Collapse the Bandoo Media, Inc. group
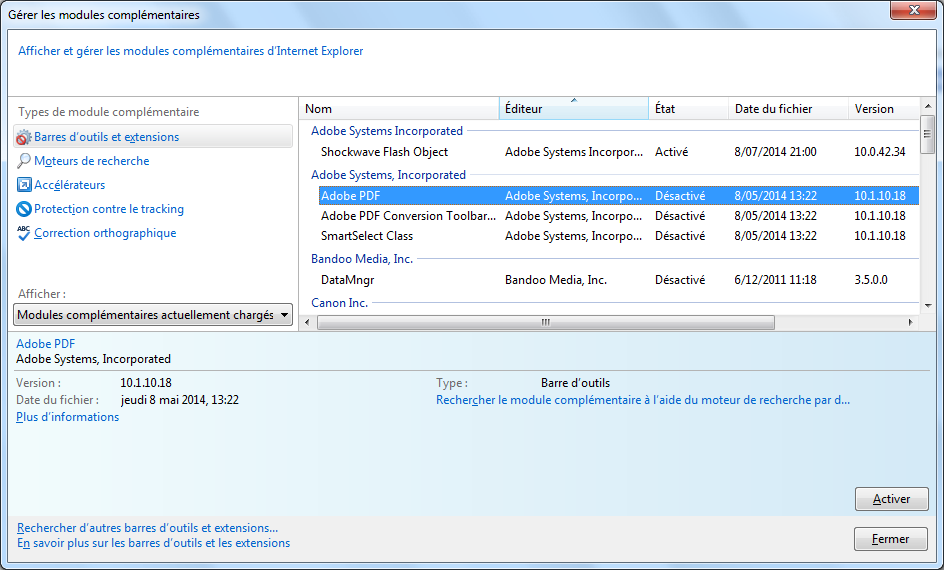Image resolution: width=944 pixels, height=570 pixels. 362,259
